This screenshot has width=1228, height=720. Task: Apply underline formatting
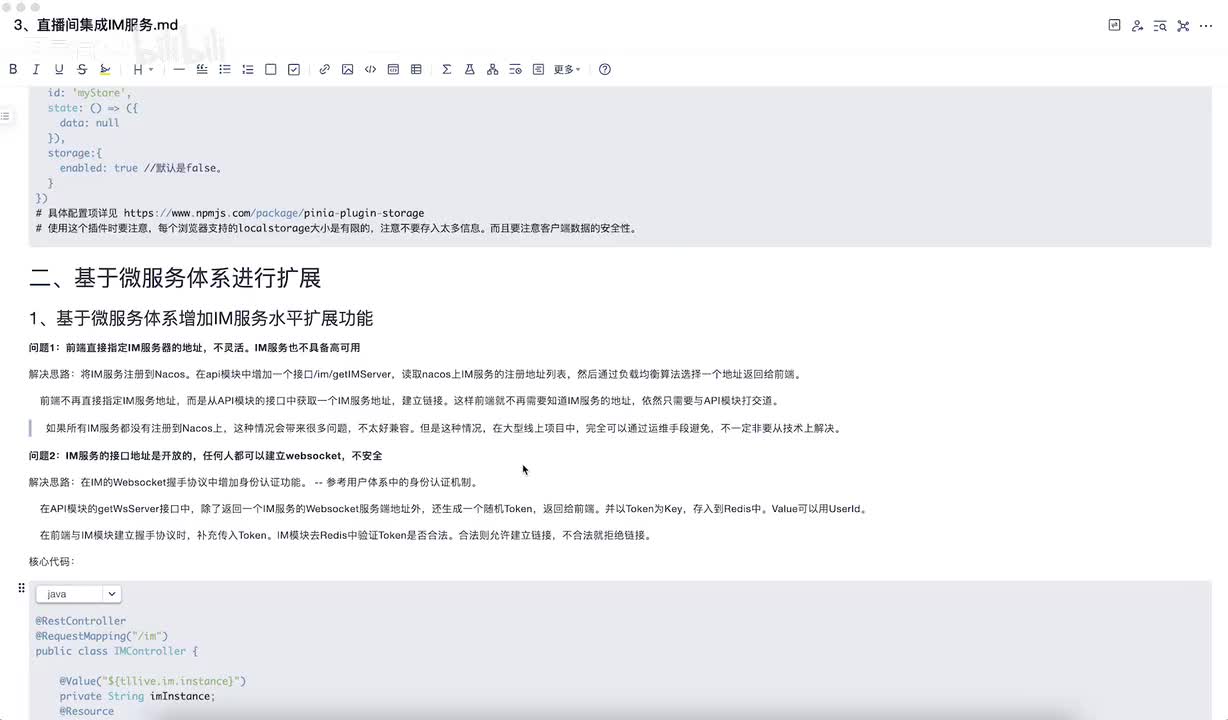(59, 69)
